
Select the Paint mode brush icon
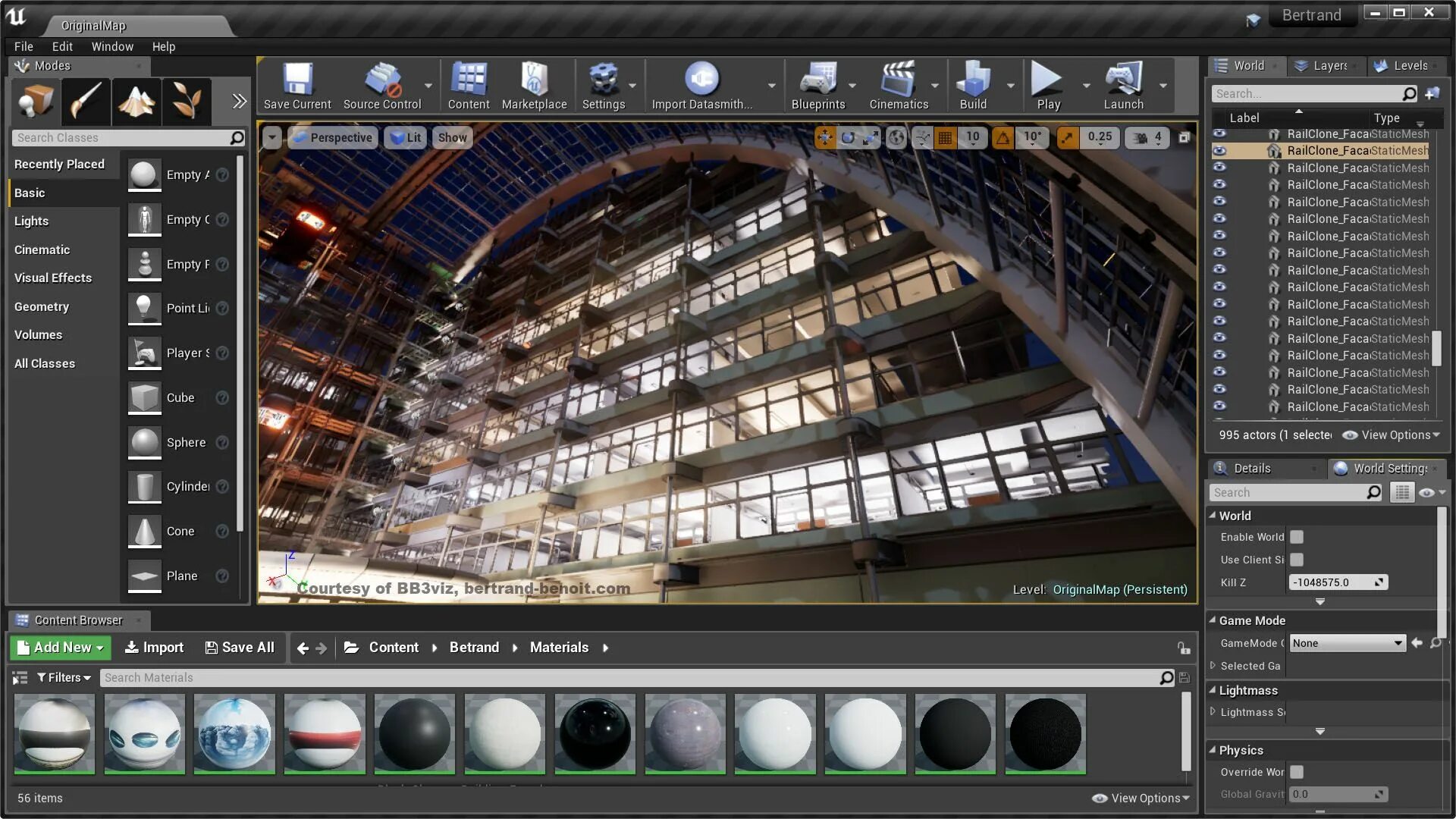[86, 101]
